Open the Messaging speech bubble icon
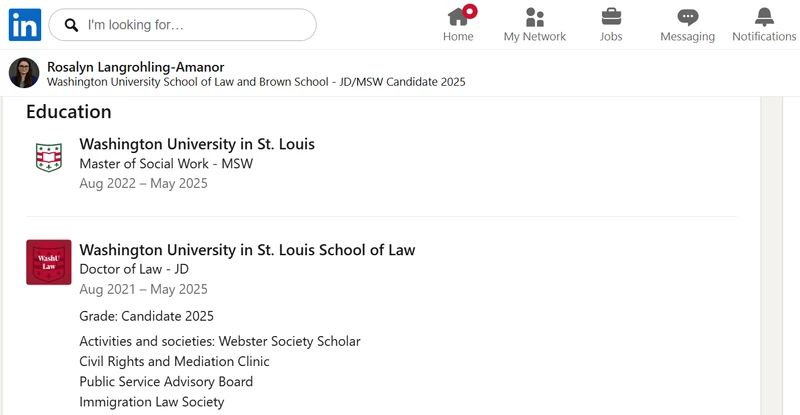This screenshot has width=800, height=415. [688, 17]
